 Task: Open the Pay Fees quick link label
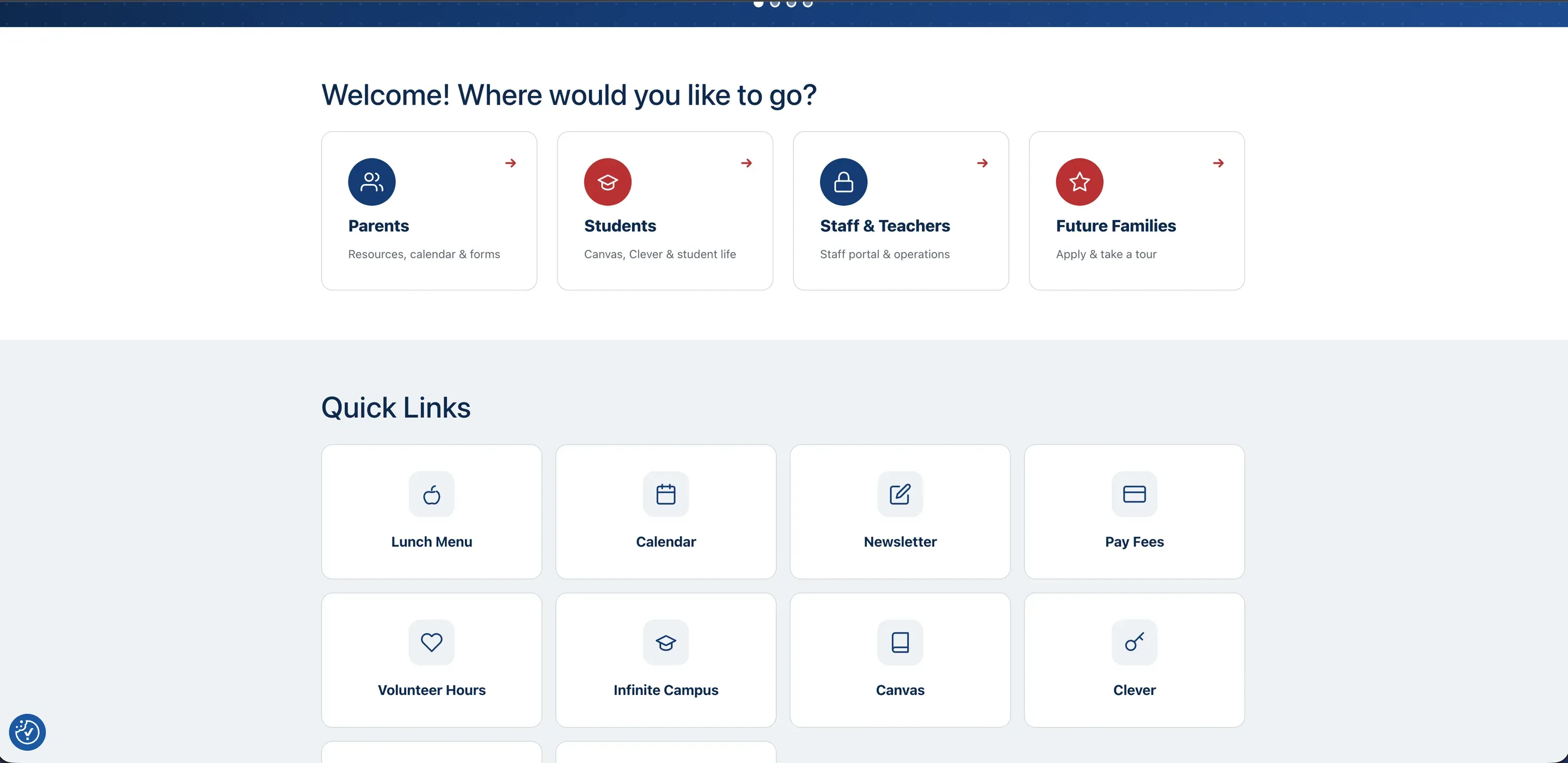1135,541
